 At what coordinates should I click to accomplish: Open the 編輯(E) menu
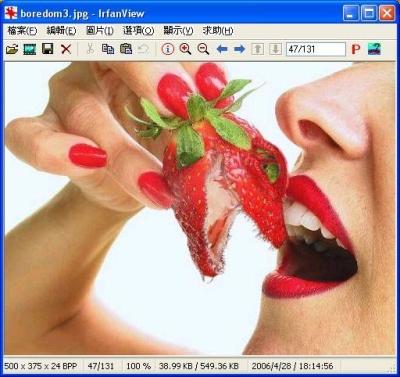62,31
